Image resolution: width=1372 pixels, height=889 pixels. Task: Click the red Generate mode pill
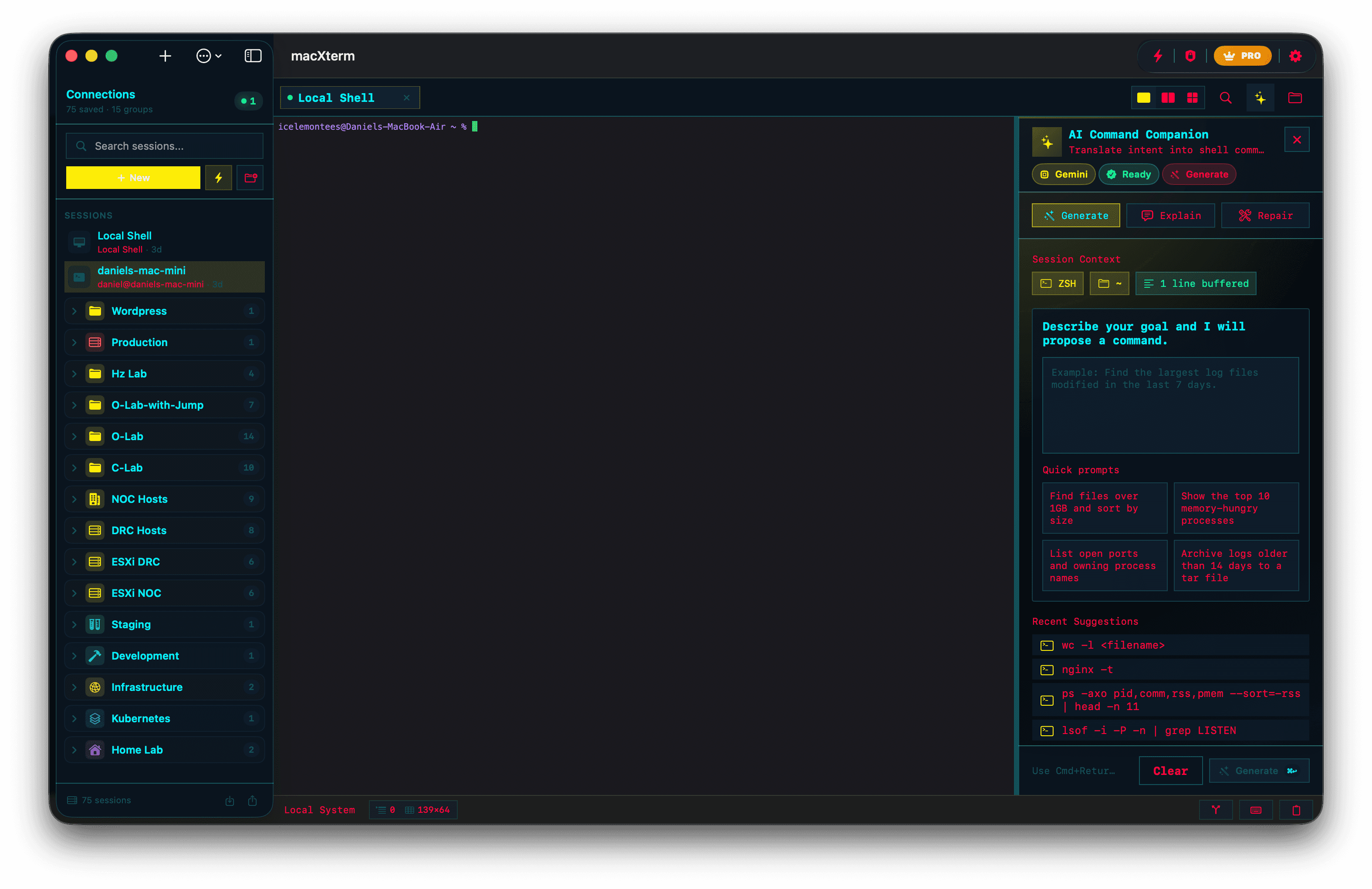1199,175
